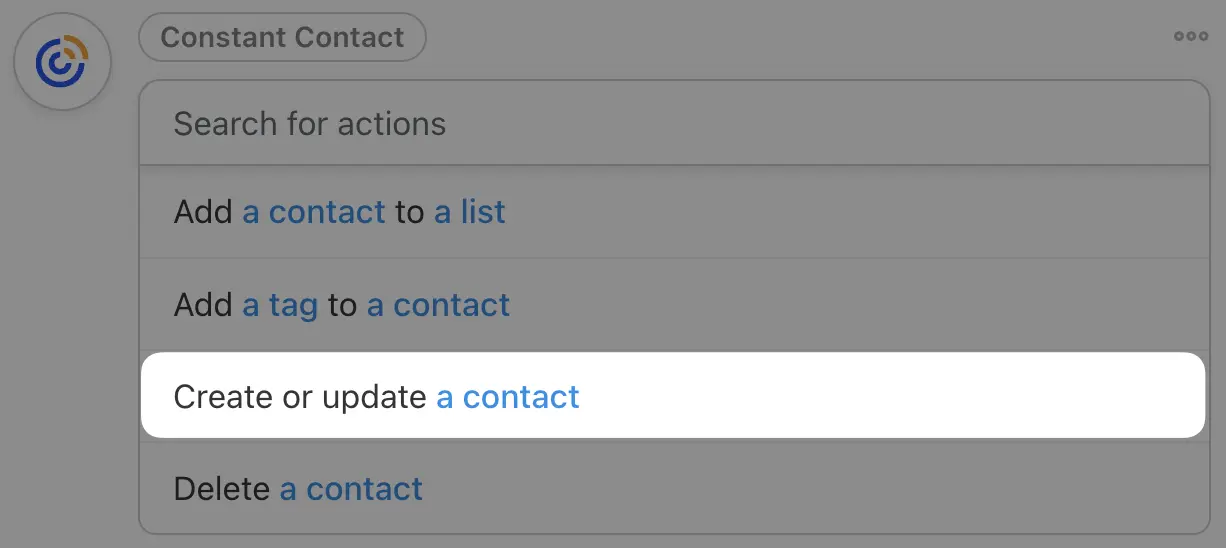Click the word "to" before "a list"
The image size is (1226, 548).
click(x=410, y=212)
